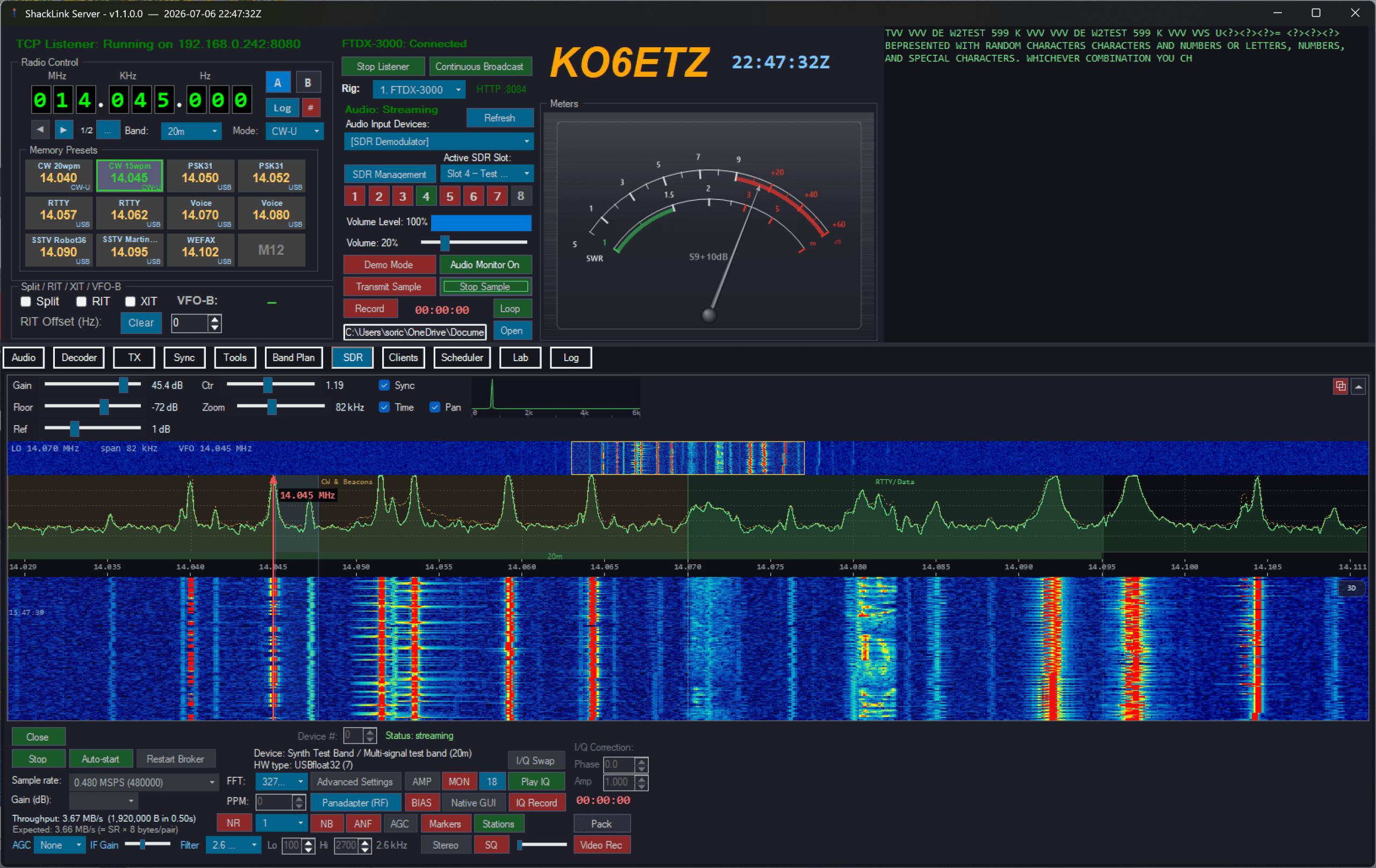
Task: Switch to the Audio tab
Action: (x=24, y=357)
